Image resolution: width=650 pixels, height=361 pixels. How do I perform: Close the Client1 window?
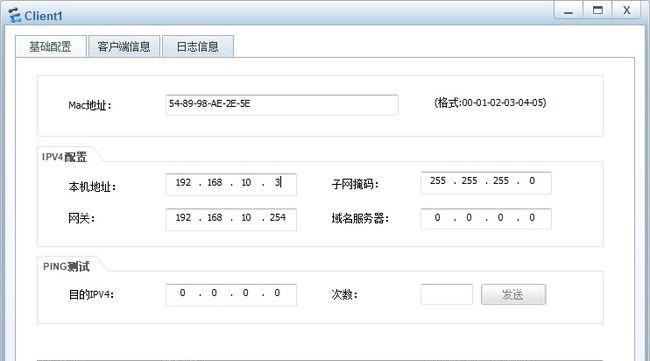pos(627,10)
